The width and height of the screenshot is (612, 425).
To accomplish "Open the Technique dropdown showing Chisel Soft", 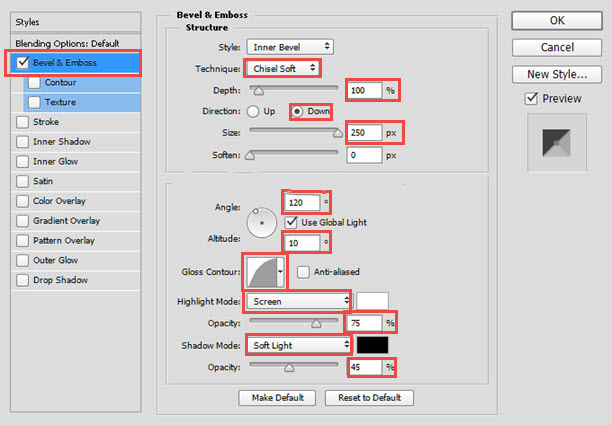I will click(x=282, y=69).
